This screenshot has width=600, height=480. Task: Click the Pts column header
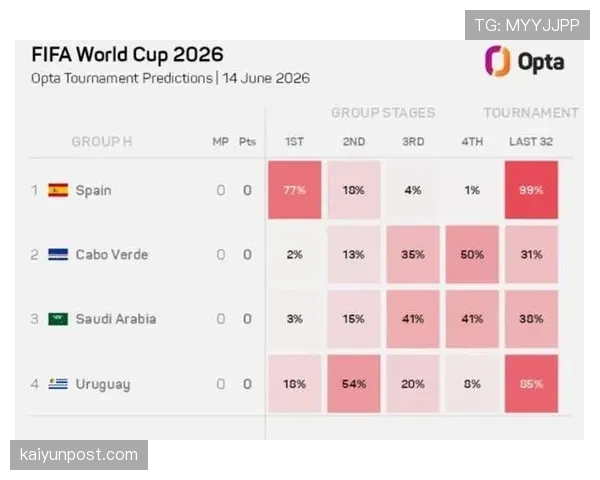tap(247, 142)
